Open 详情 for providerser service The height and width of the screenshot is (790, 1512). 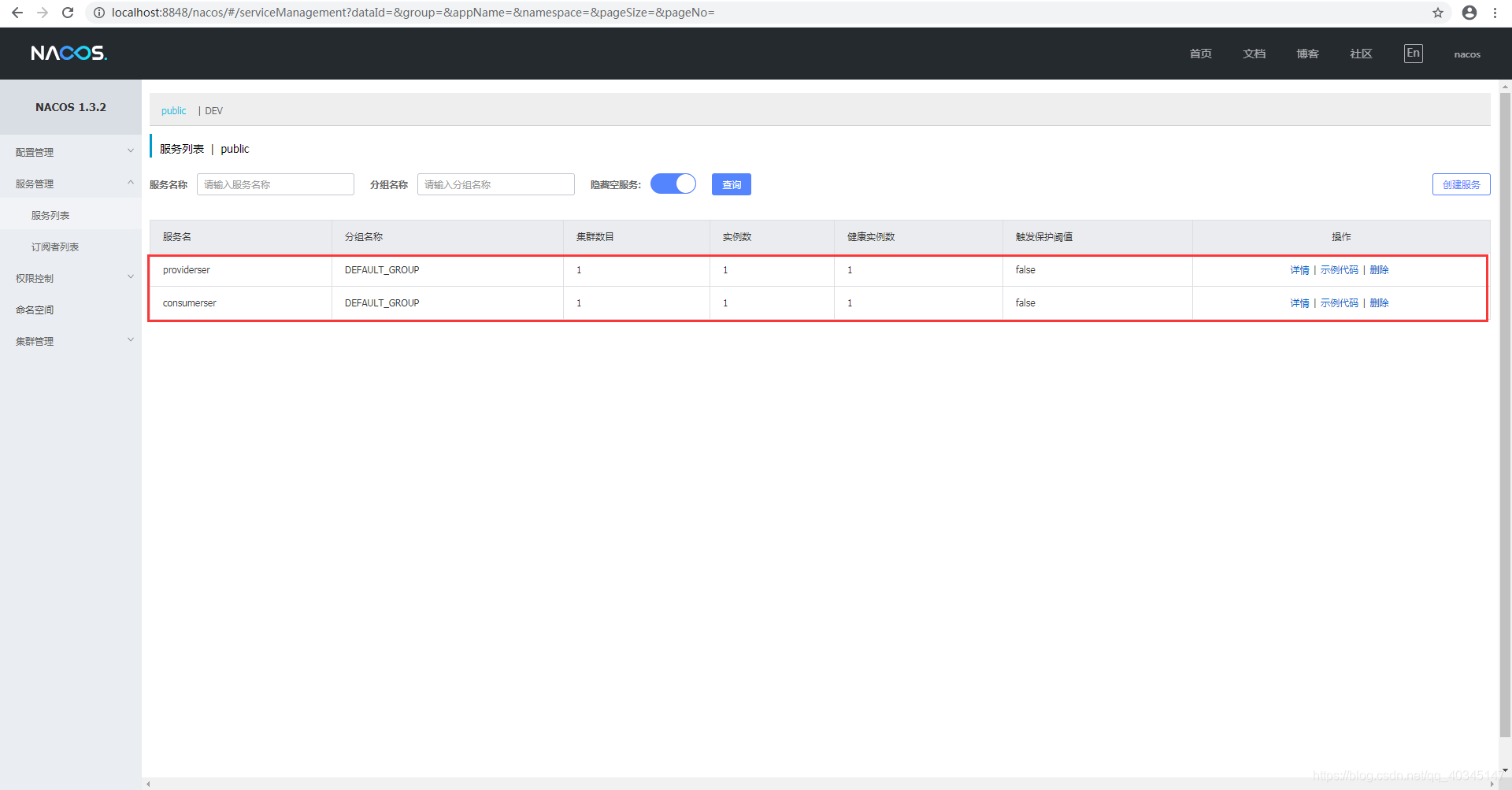pos(1299,270)
